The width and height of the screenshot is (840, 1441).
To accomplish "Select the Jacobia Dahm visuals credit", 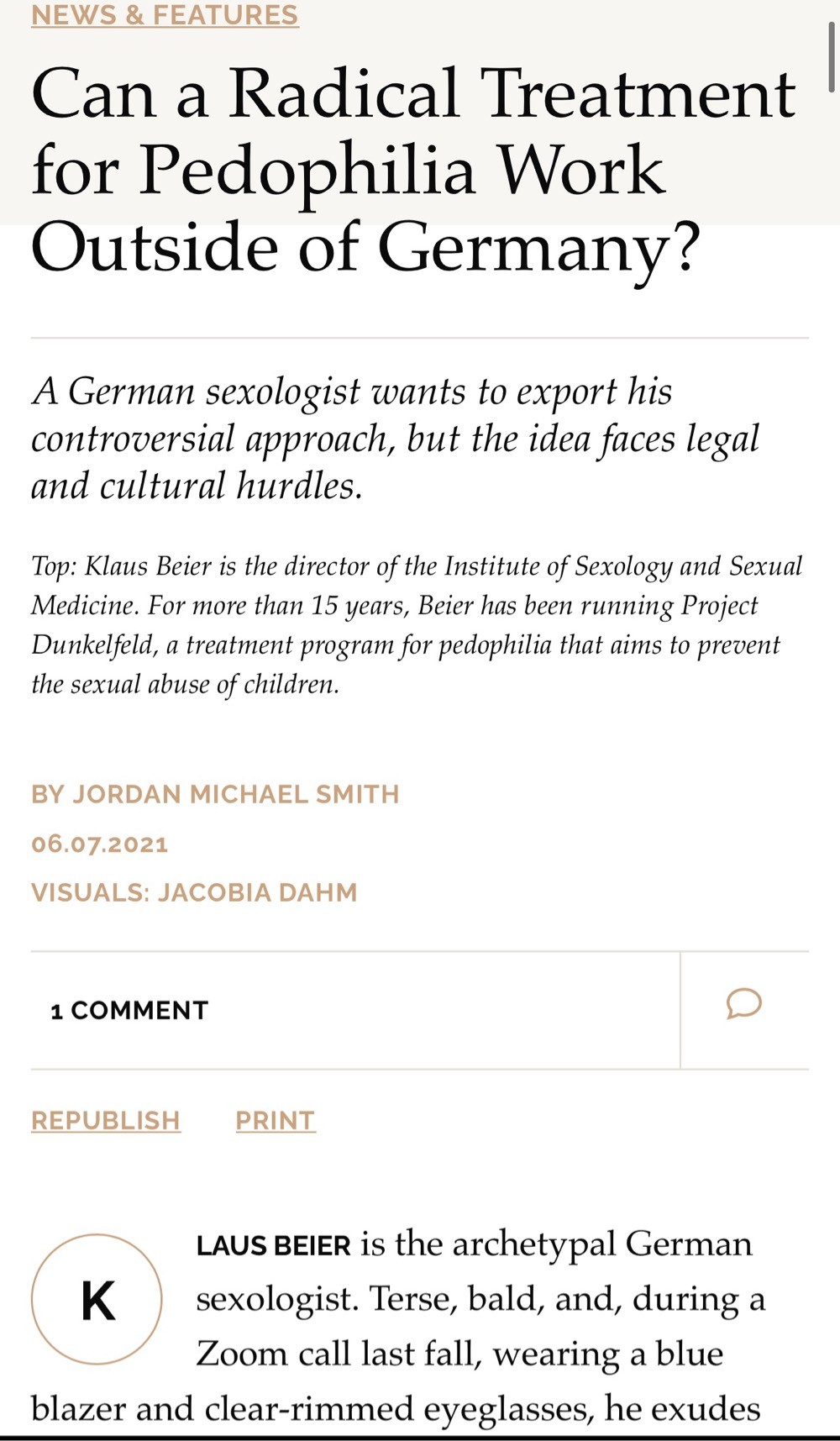I will click(x=257, y=891).
